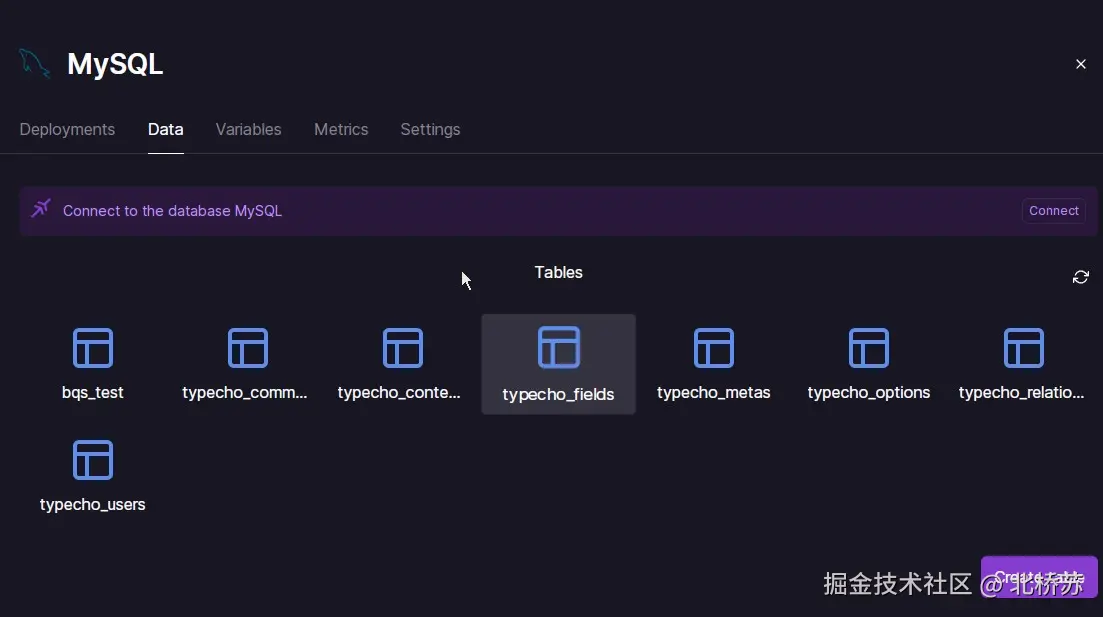
Task: Click the typecho_fields label
Action: [x=559, y=395]
